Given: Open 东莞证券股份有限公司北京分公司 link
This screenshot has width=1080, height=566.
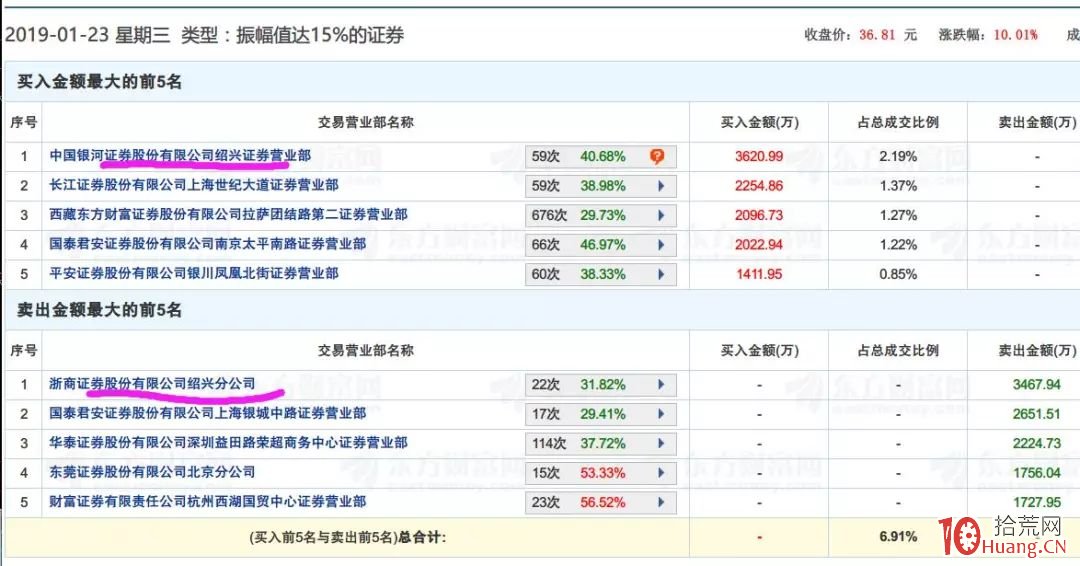Looking at the screenshot, I should point(152,472).
